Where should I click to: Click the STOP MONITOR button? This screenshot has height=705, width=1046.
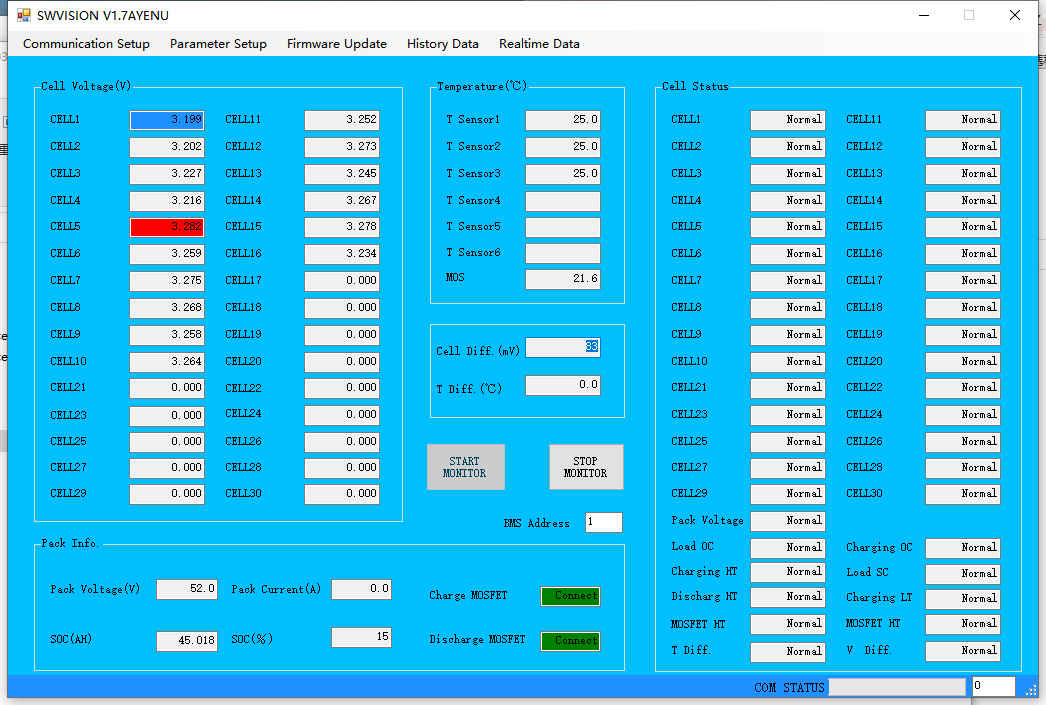pyautogui.click(x=586, y=467)
